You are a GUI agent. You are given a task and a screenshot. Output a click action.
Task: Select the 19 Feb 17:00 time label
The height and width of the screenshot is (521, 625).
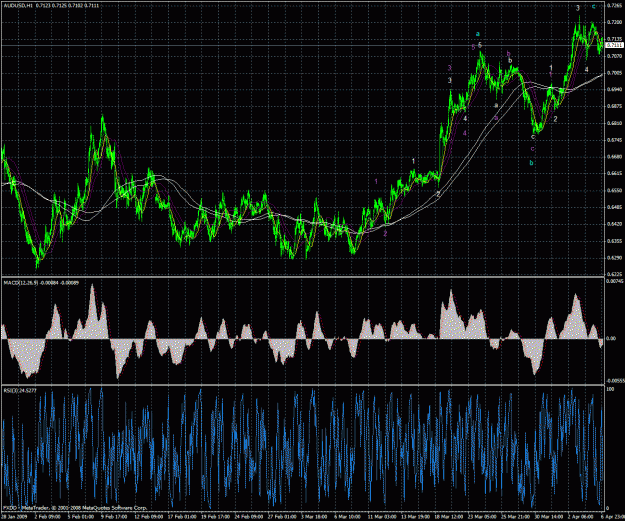(214, 517)
